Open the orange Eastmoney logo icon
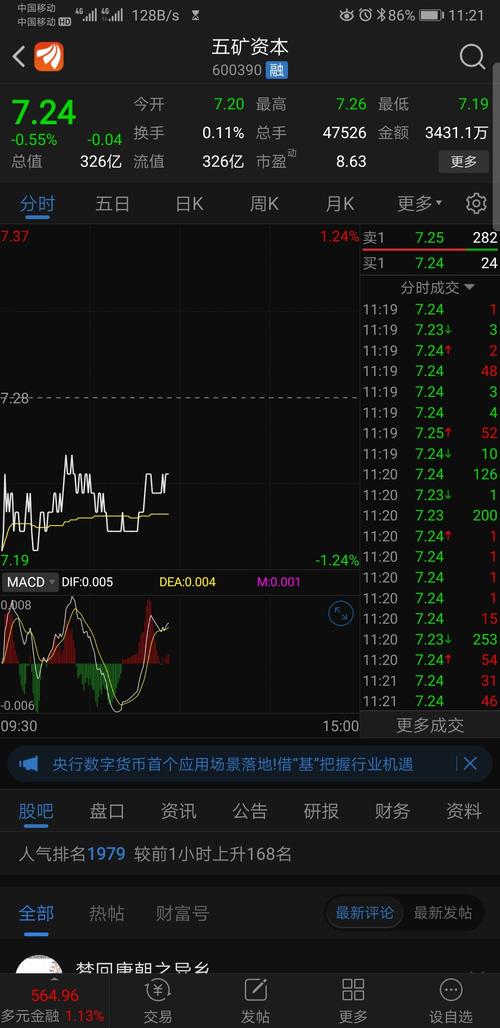Image resolution: width=500 pixels, height=1028 pixels. (x=49, y=56)
